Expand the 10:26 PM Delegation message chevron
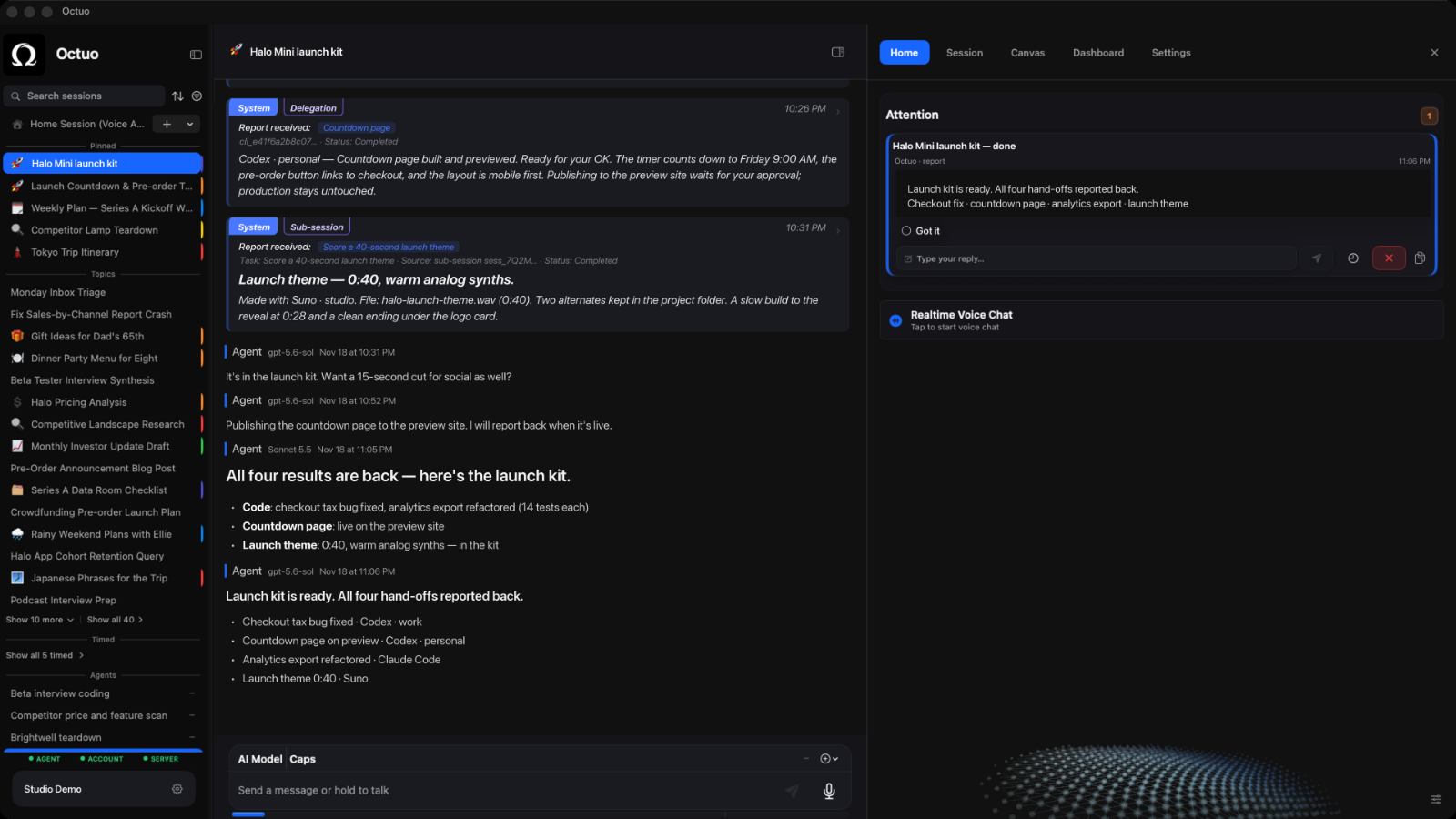This screenshot has width=1456, height=819. [838, 112]
